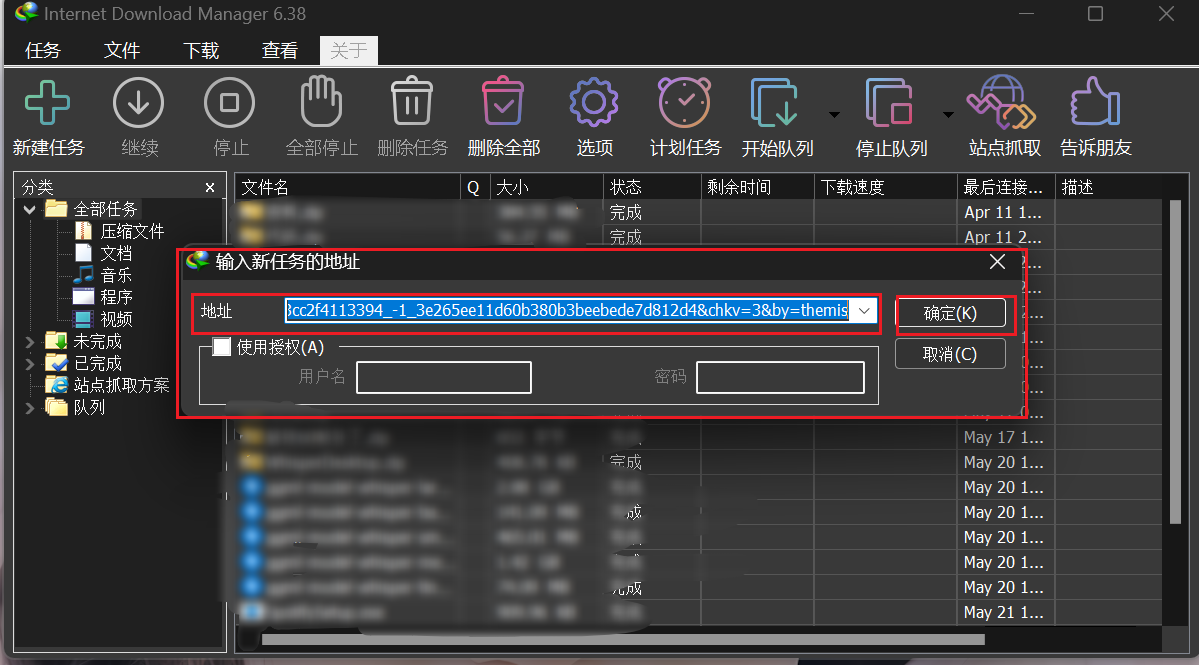Image resolution: width=1199 pixels, height=665 pixels.
Task: Select 站点抓取方案 in the category tree
Action: pyautogui.click(x=121, y=385)
